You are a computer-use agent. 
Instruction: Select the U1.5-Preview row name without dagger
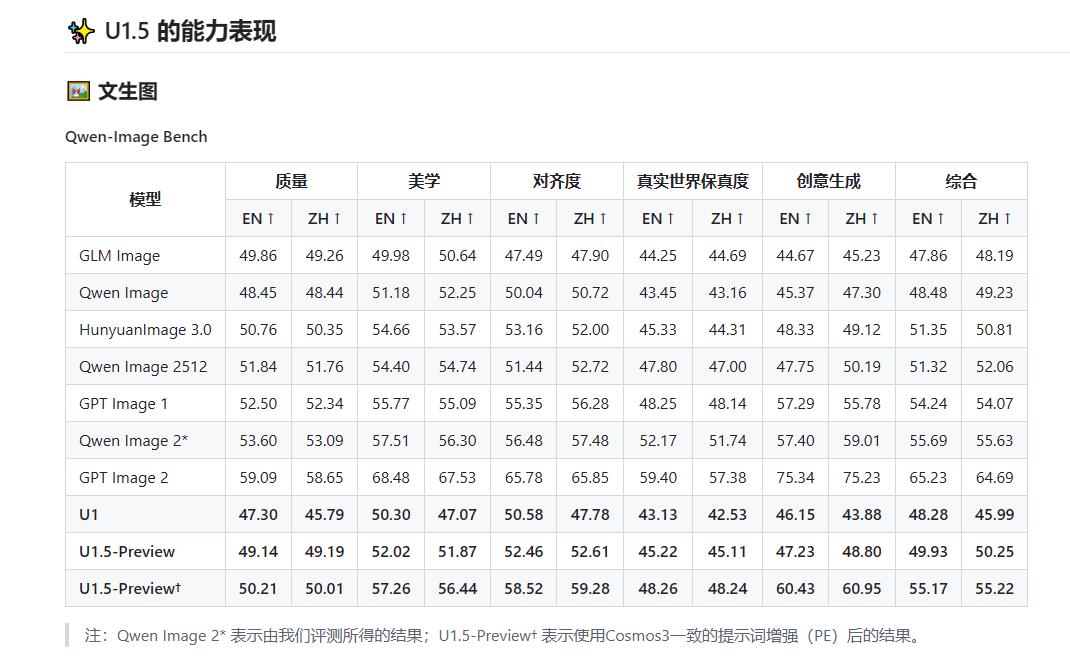[x=127, y=552]
